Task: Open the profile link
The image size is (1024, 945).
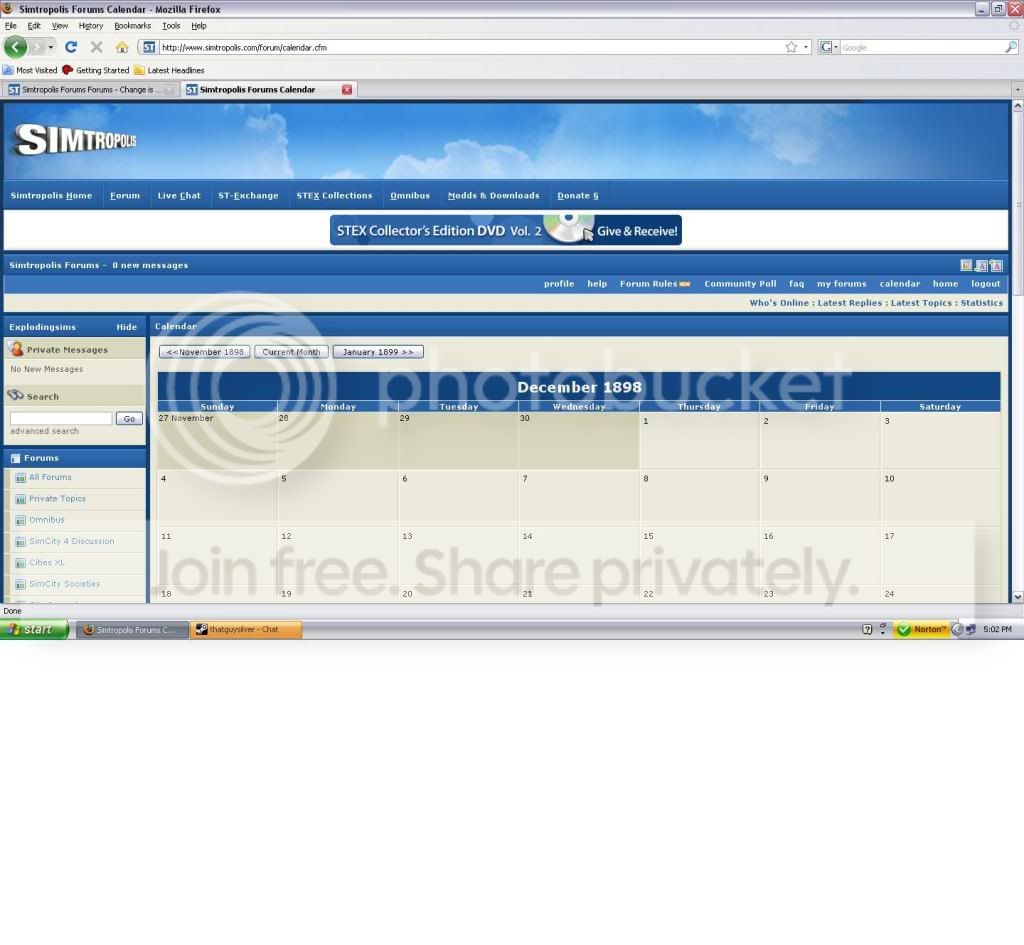Action: 559,283
